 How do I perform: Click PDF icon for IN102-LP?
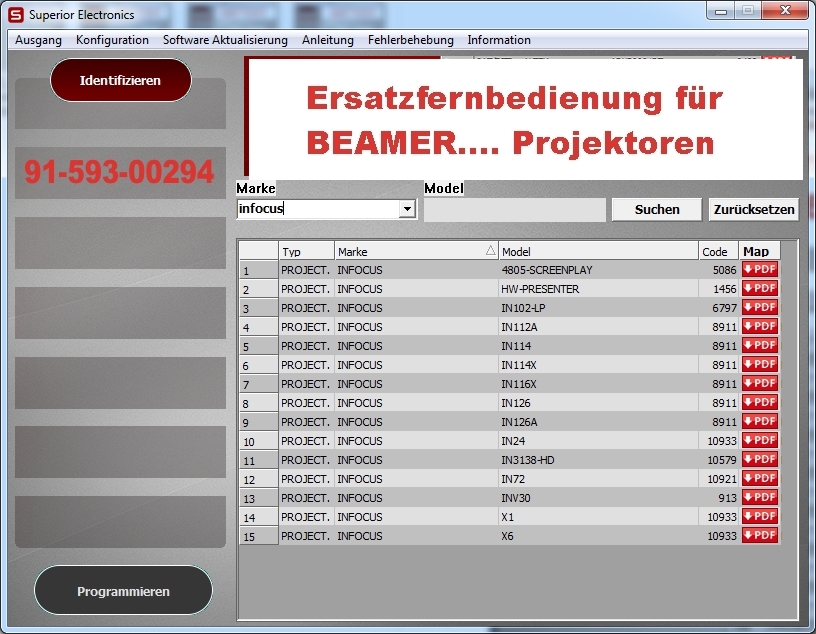759,307
